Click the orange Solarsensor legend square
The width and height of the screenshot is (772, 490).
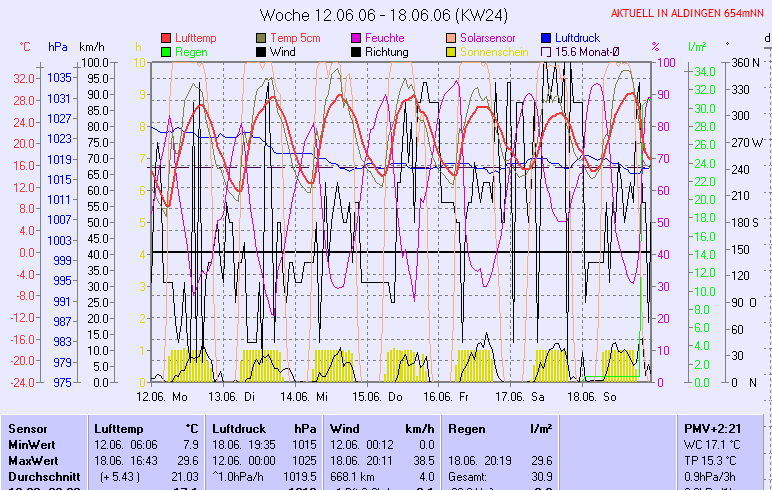(452, 38)
